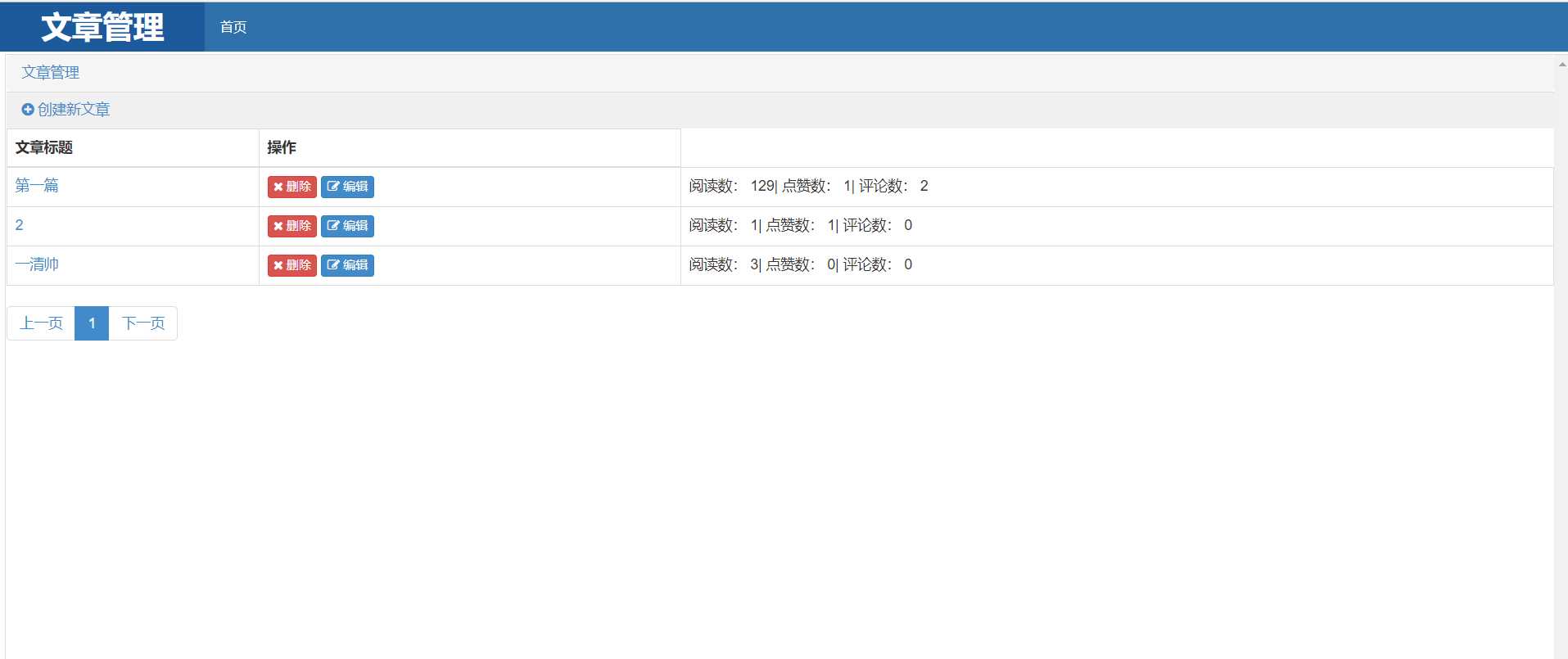Select page 1 in pagination

(x=92, y=323)
